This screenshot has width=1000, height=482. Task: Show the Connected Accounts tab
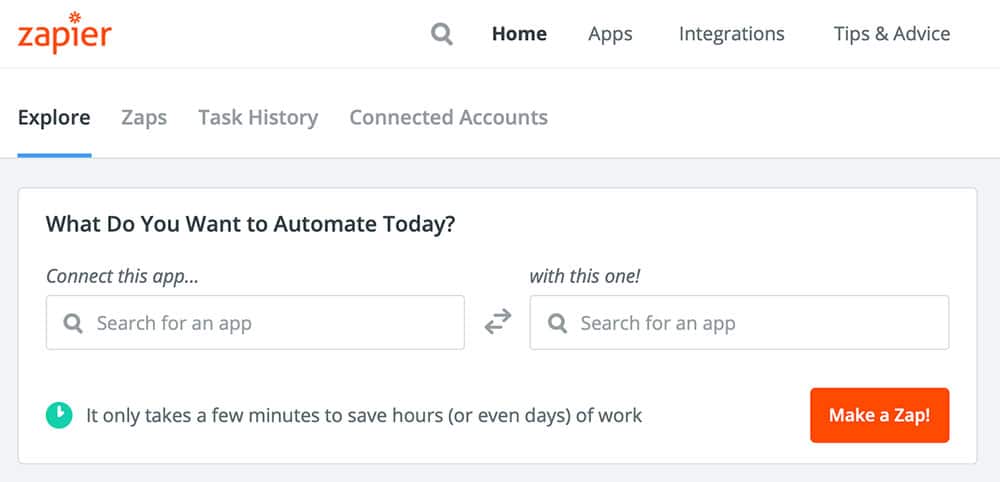click(x=448, y=118)
